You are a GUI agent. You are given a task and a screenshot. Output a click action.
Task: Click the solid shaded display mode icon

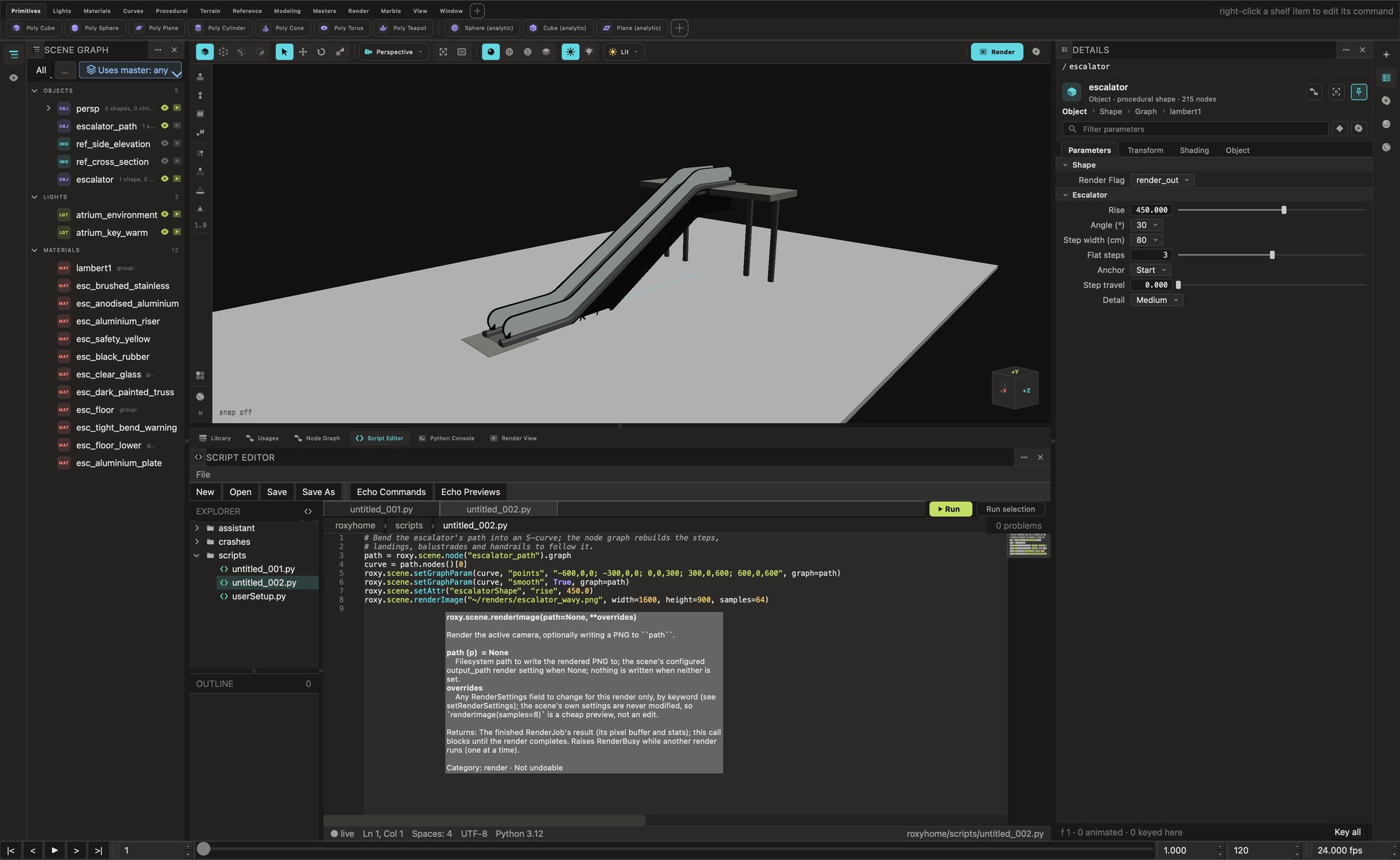(491, 52)
